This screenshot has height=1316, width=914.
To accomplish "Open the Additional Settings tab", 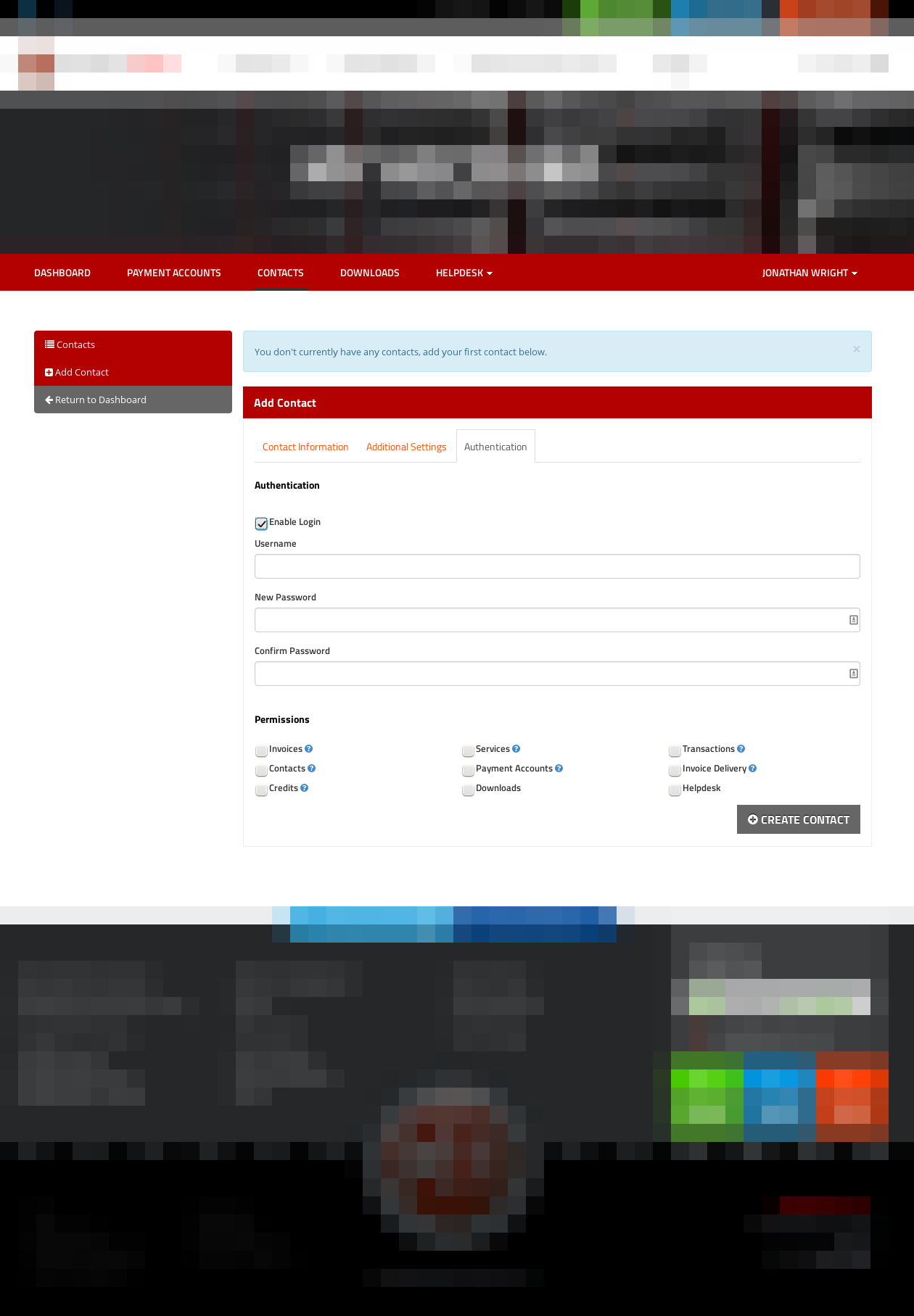I will tap(406, 447).
